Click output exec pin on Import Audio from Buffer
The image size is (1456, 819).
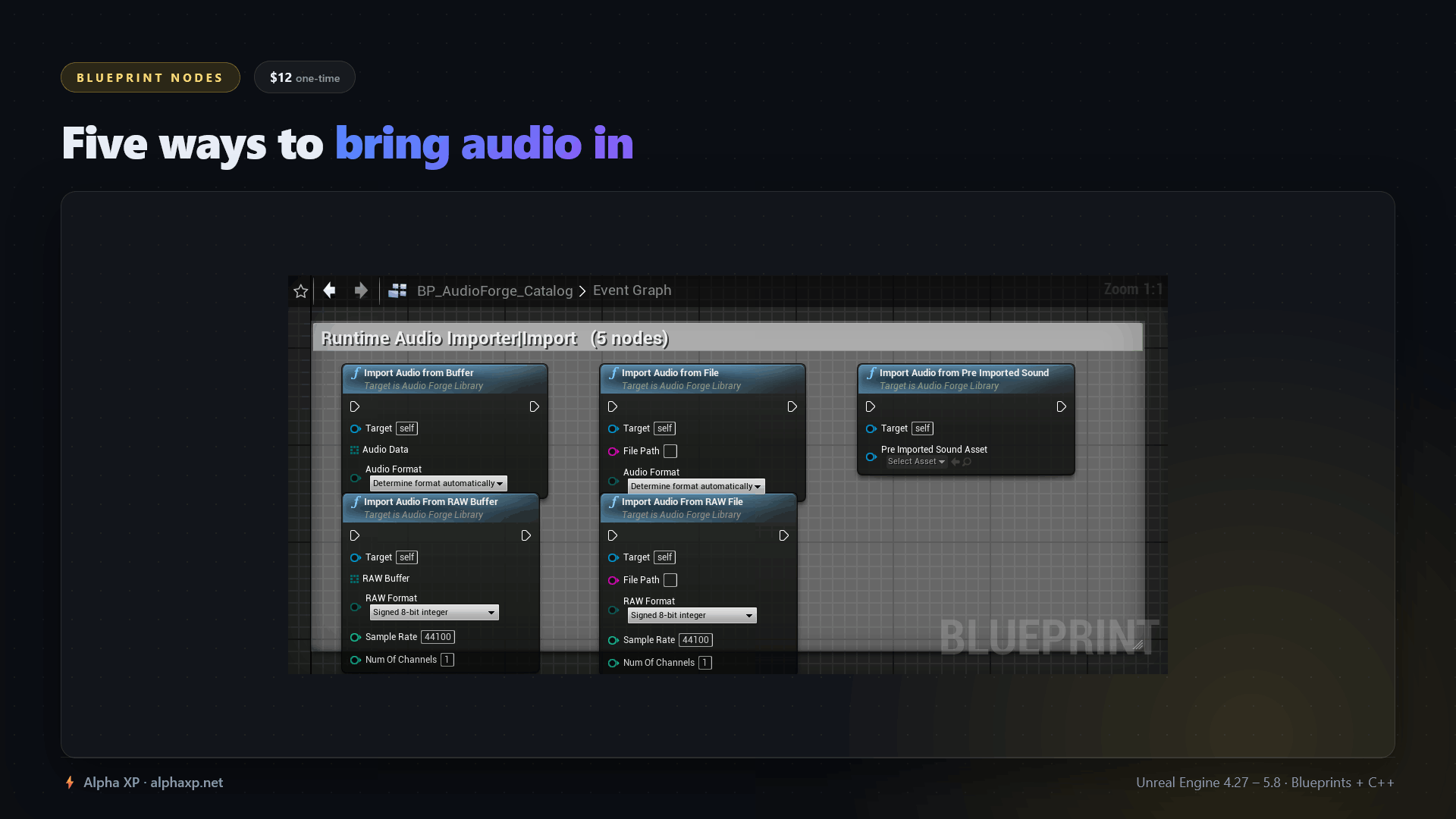coord(535,407)
